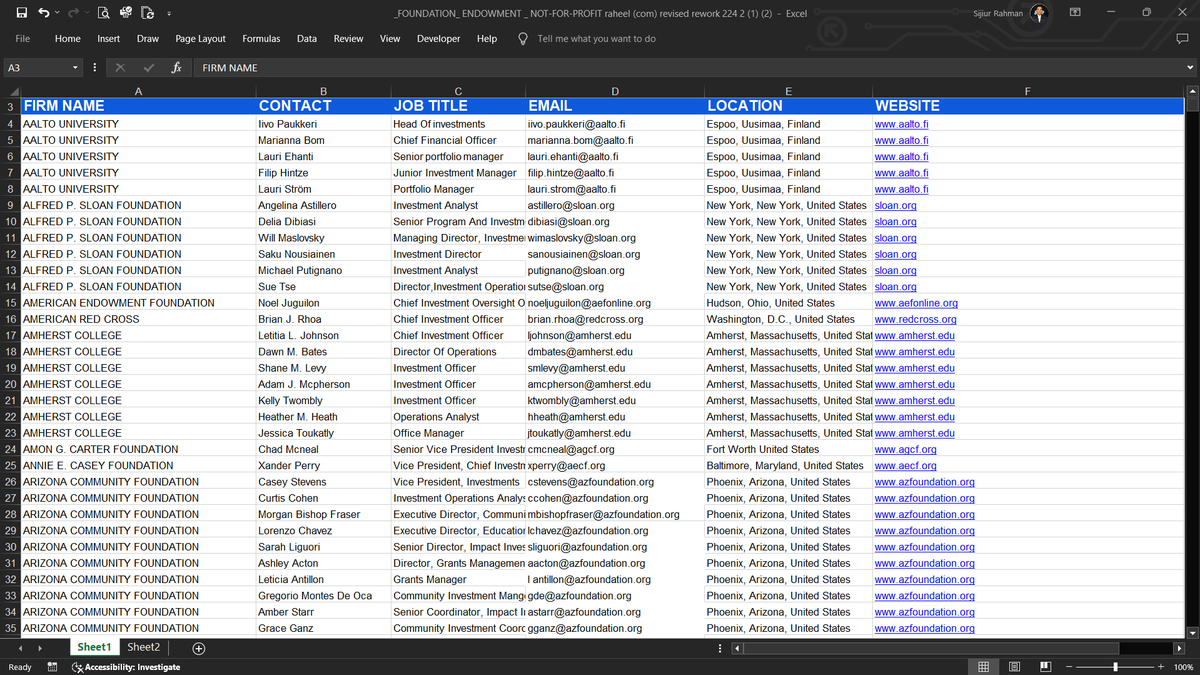This screenshot has width=1200, height=675.
Task: Open the Undo history dropdown arrow
Action: (x=57, y=13)
